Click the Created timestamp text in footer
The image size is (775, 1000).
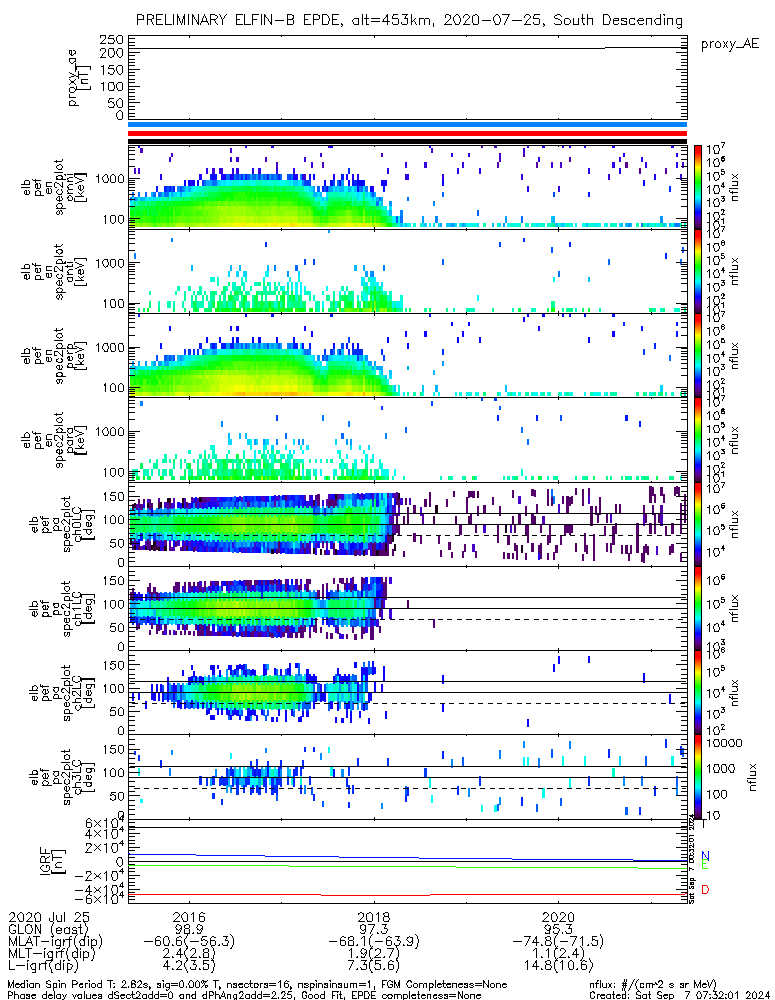[681, 994]
